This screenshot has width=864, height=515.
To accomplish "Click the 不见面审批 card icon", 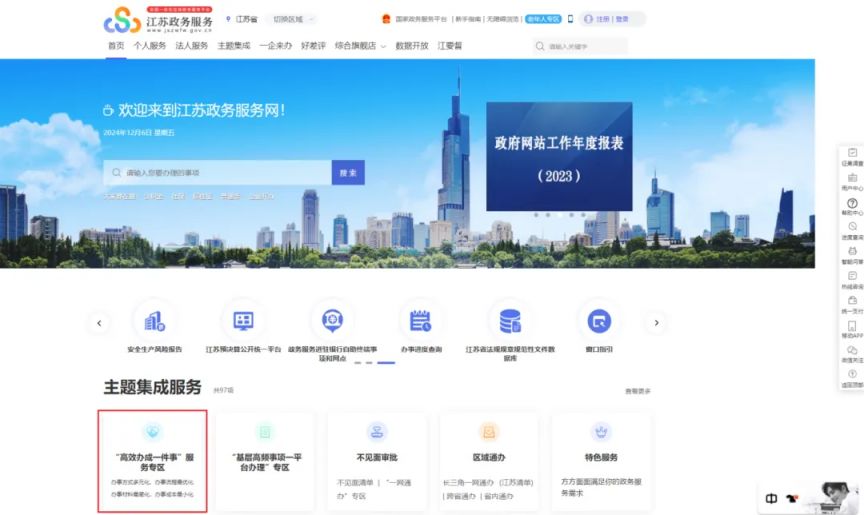I will pos(377,432).
